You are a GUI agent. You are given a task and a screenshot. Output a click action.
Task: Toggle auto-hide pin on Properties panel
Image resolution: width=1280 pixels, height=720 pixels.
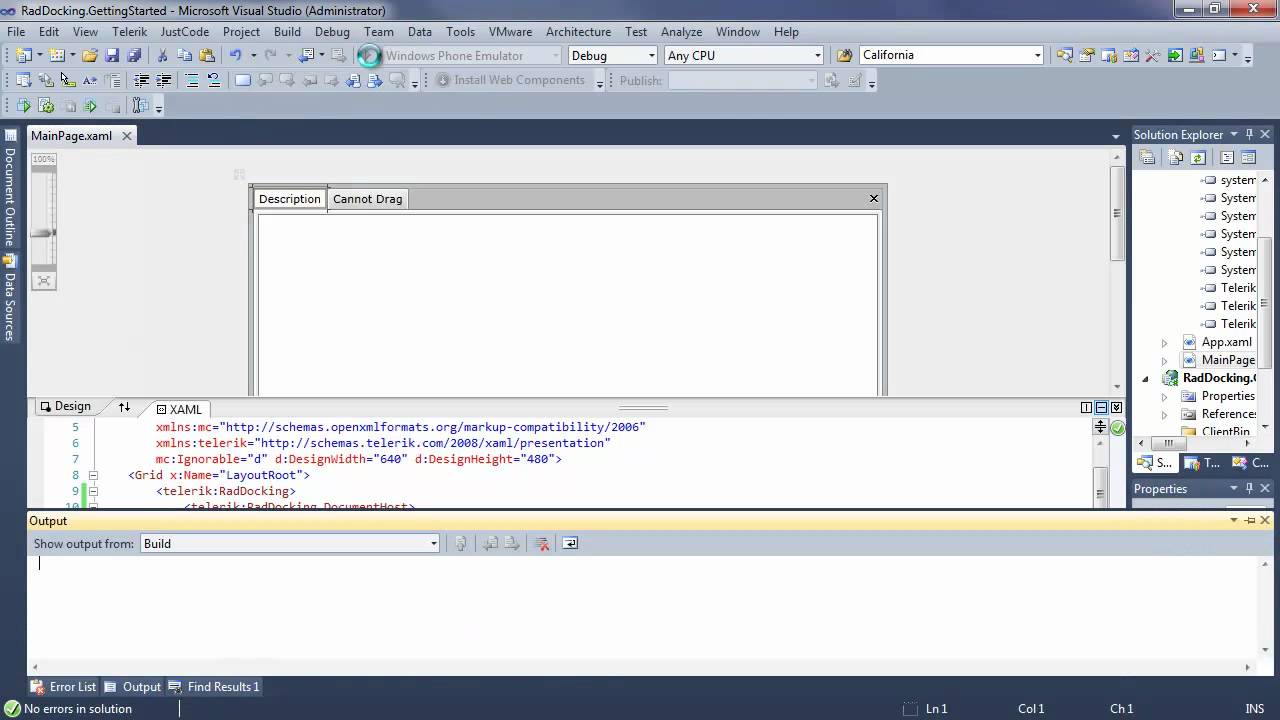point(1249,488)
